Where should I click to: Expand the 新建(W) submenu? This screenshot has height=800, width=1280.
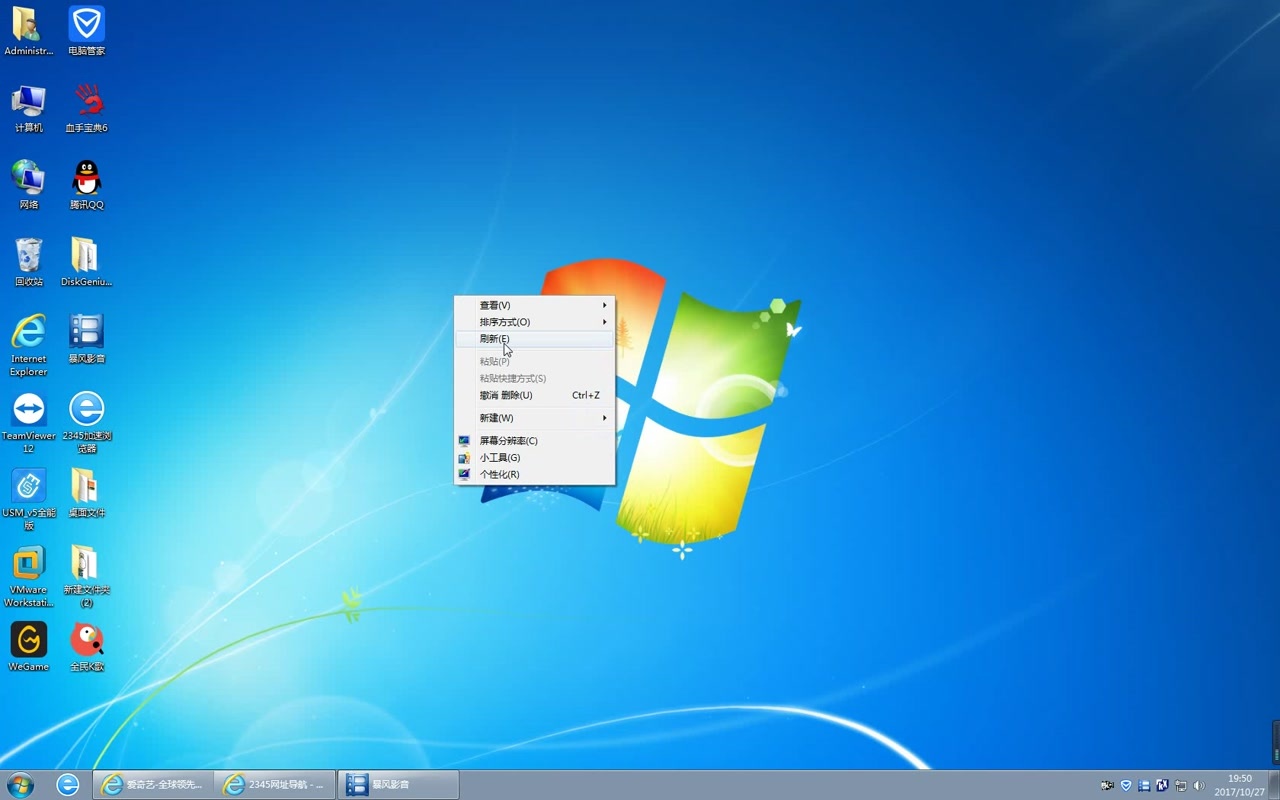[534, 418]
